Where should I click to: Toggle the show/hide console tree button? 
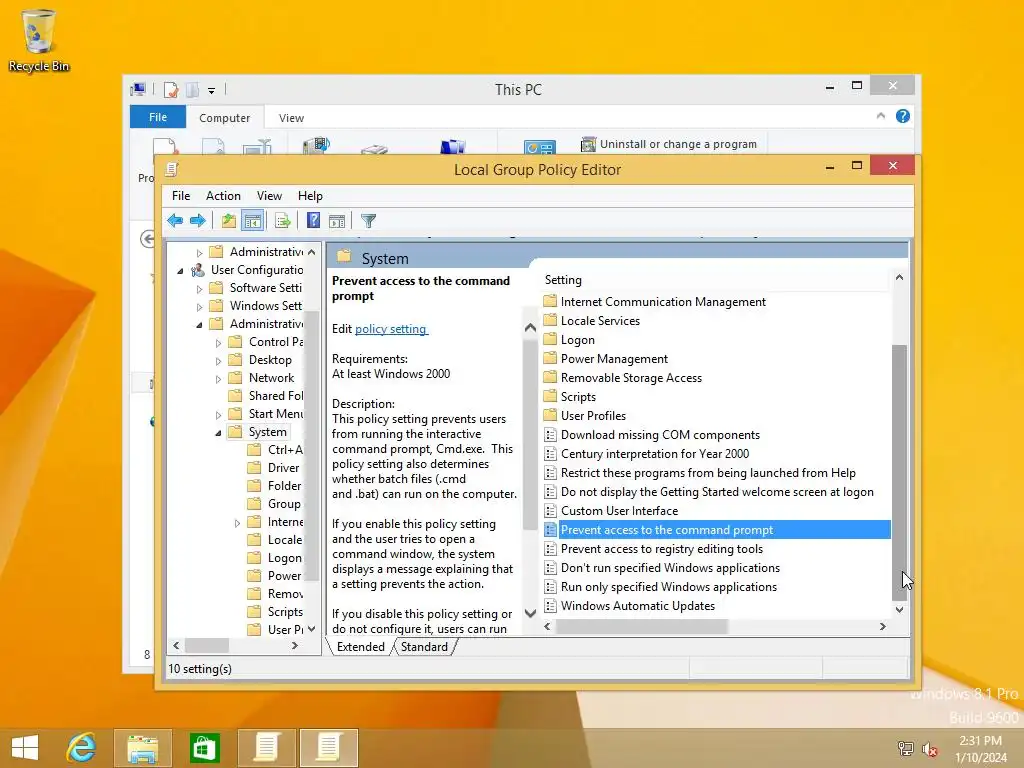coord(252,221)
